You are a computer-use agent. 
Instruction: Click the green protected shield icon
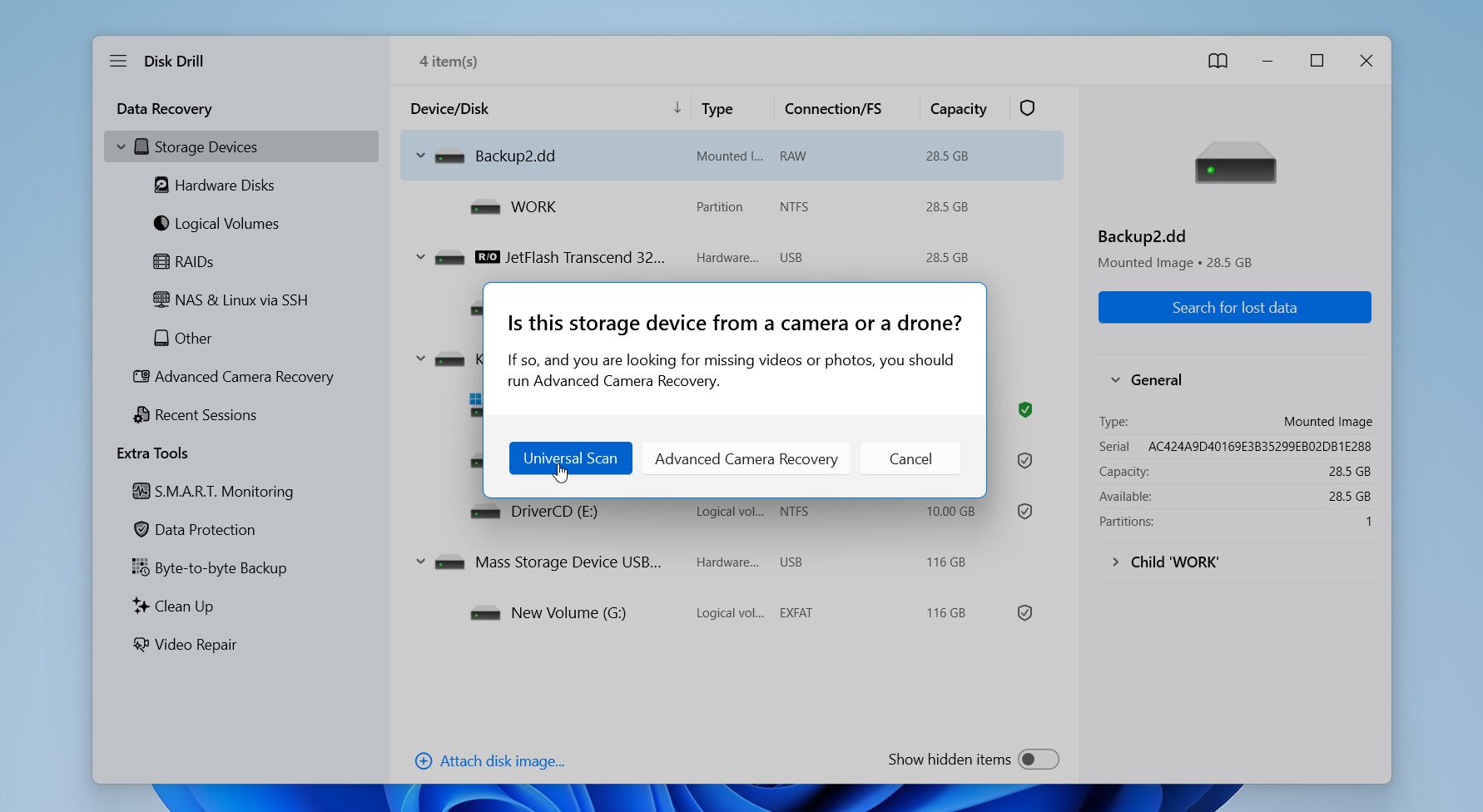(x=1025, y=409)
